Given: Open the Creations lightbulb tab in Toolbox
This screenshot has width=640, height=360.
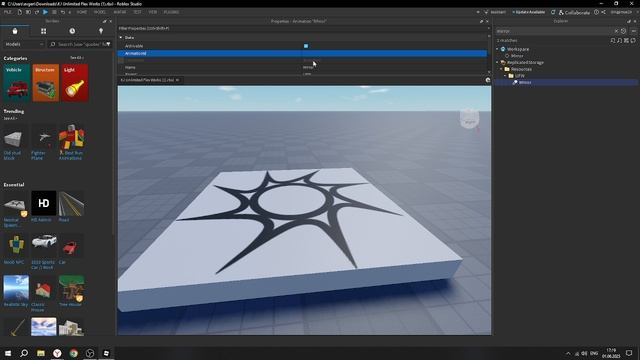Looking at the screenshot, I should [x=101, y=31].
